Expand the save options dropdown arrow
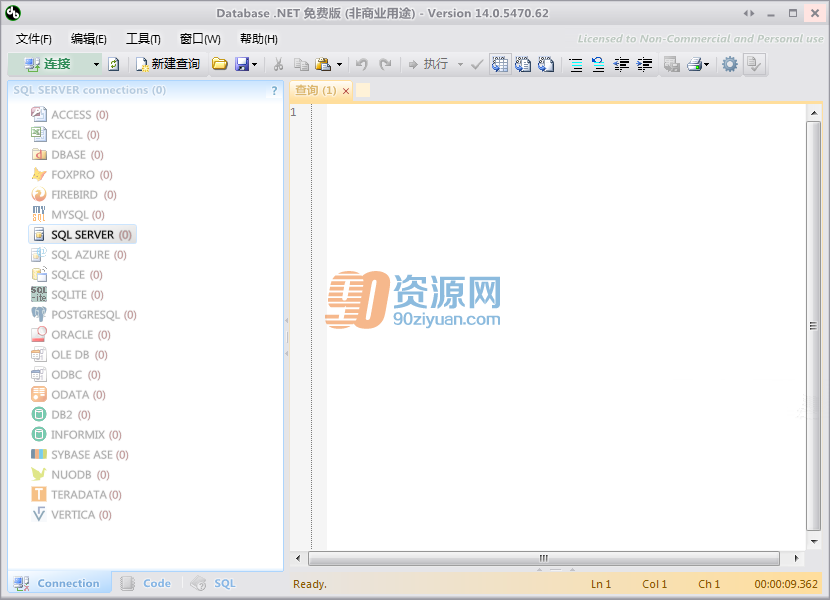The height and width of the screenshot is (600, 830). coord(255,64)
